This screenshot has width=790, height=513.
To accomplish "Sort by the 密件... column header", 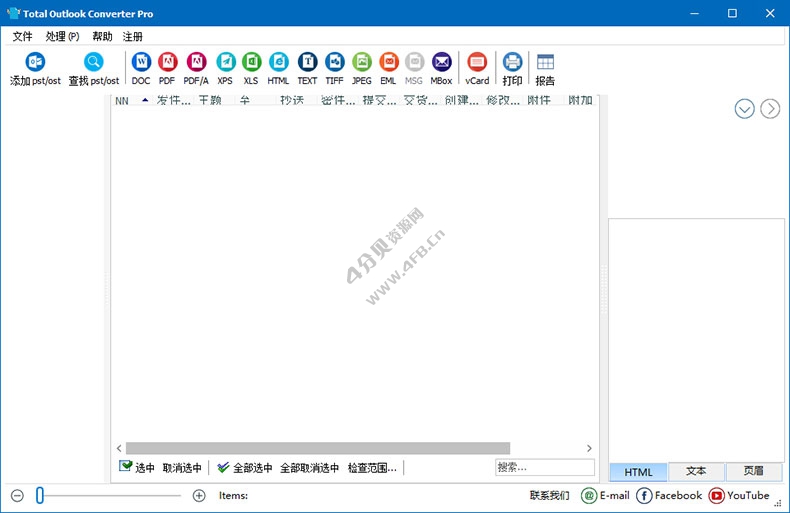I will pyautogui.click(x=338, y=100).
